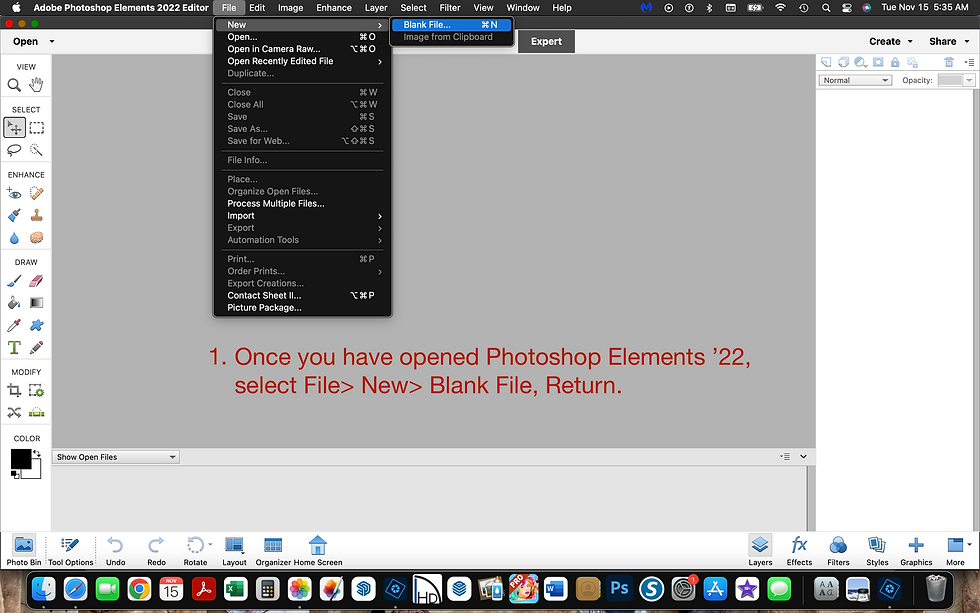Delete layer with trash icon
Screen dimensions: 980x613
click(x=949, y=62)
